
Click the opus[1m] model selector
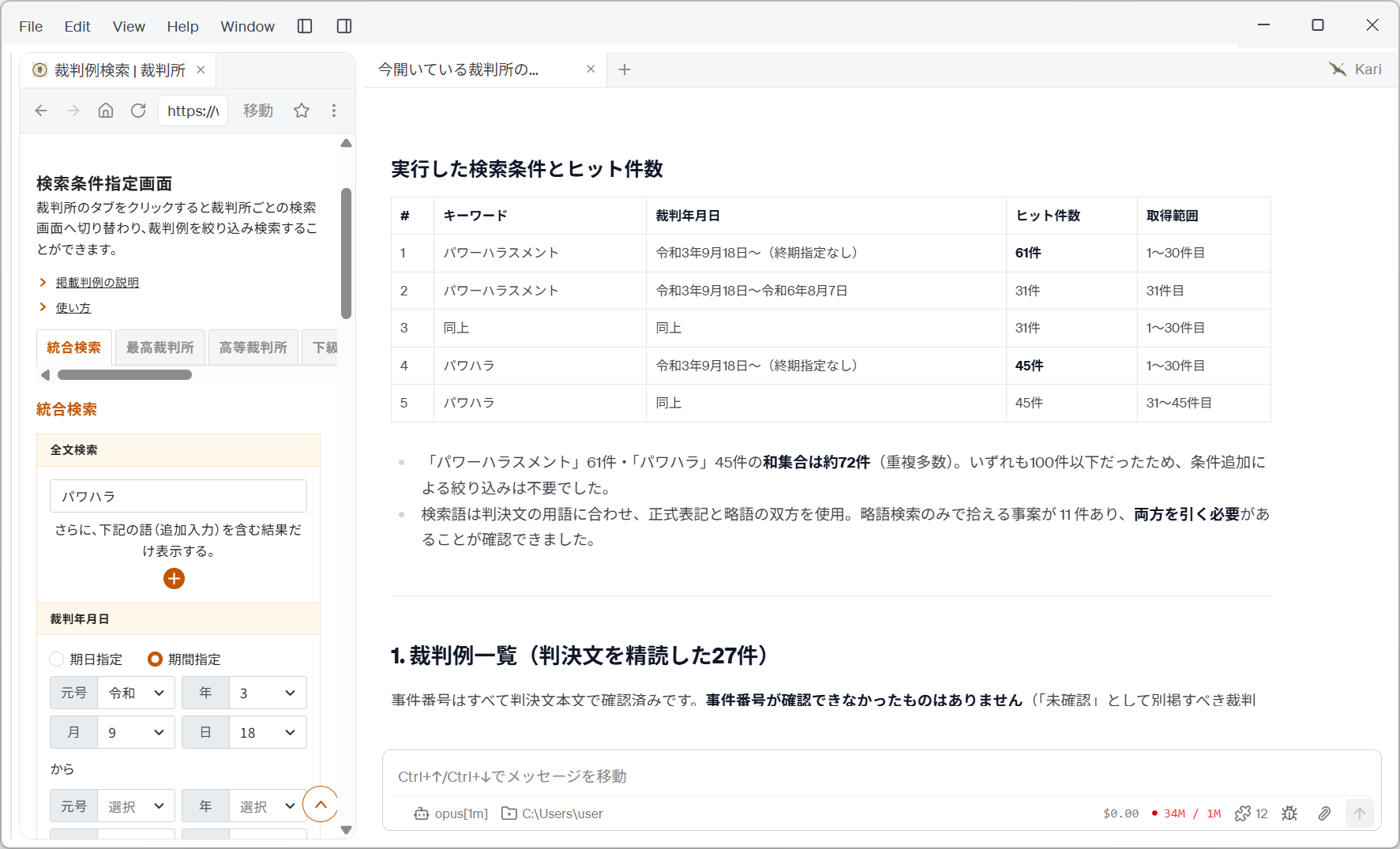click(451, 813)
